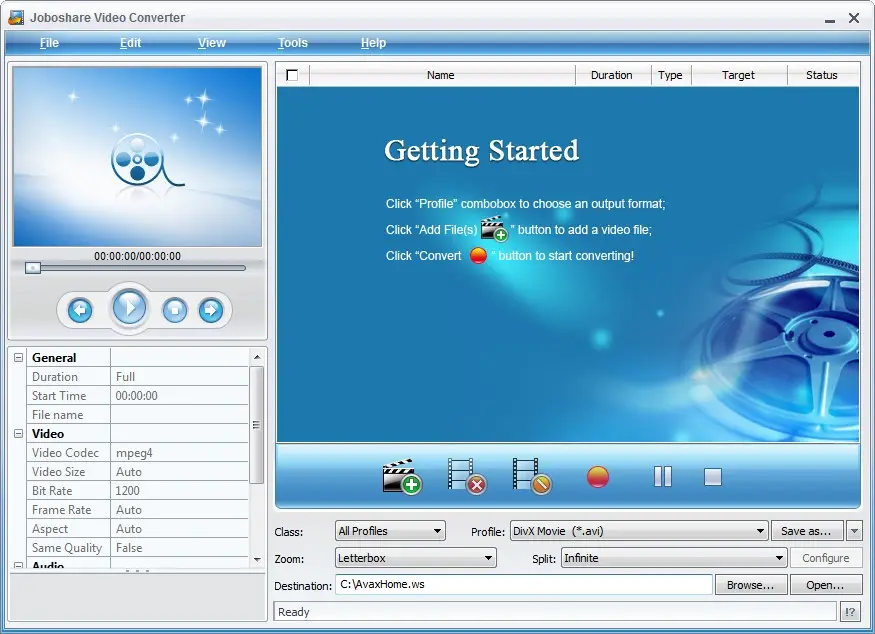875x634 pixels.
Task: Open the Profile combobox DivX Movie (*.avi)
Action: pyautogui.click(x=639, y=531)
